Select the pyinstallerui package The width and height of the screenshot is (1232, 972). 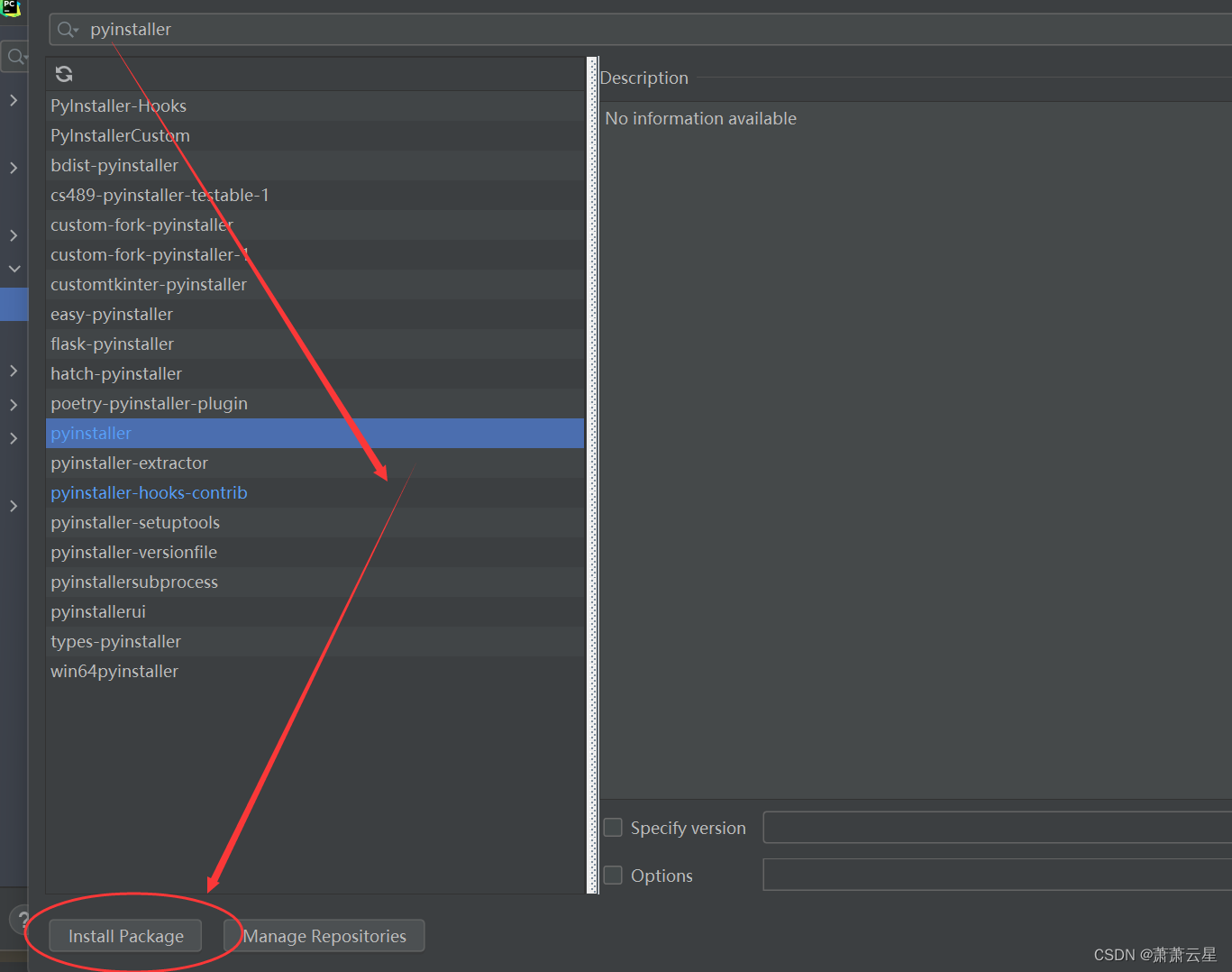(315, 611)
